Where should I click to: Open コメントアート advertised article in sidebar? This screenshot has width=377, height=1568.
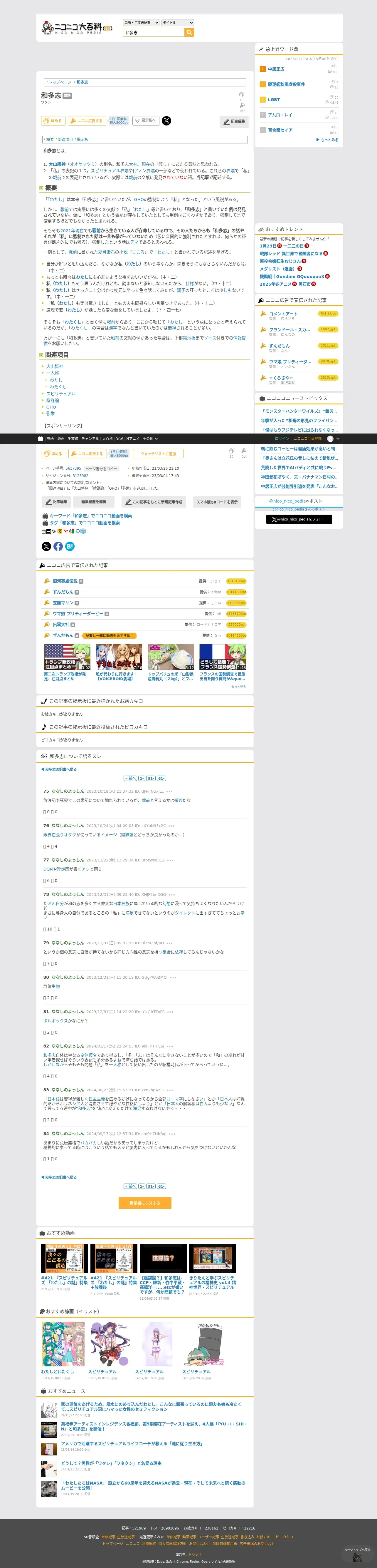(283, 314)
